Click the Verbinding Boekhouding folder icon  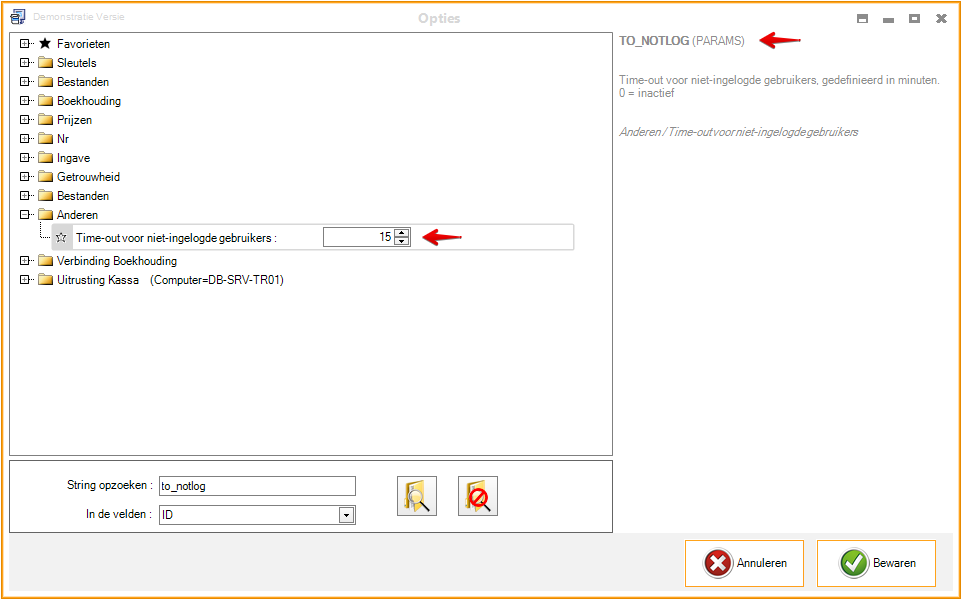[45, 261]
